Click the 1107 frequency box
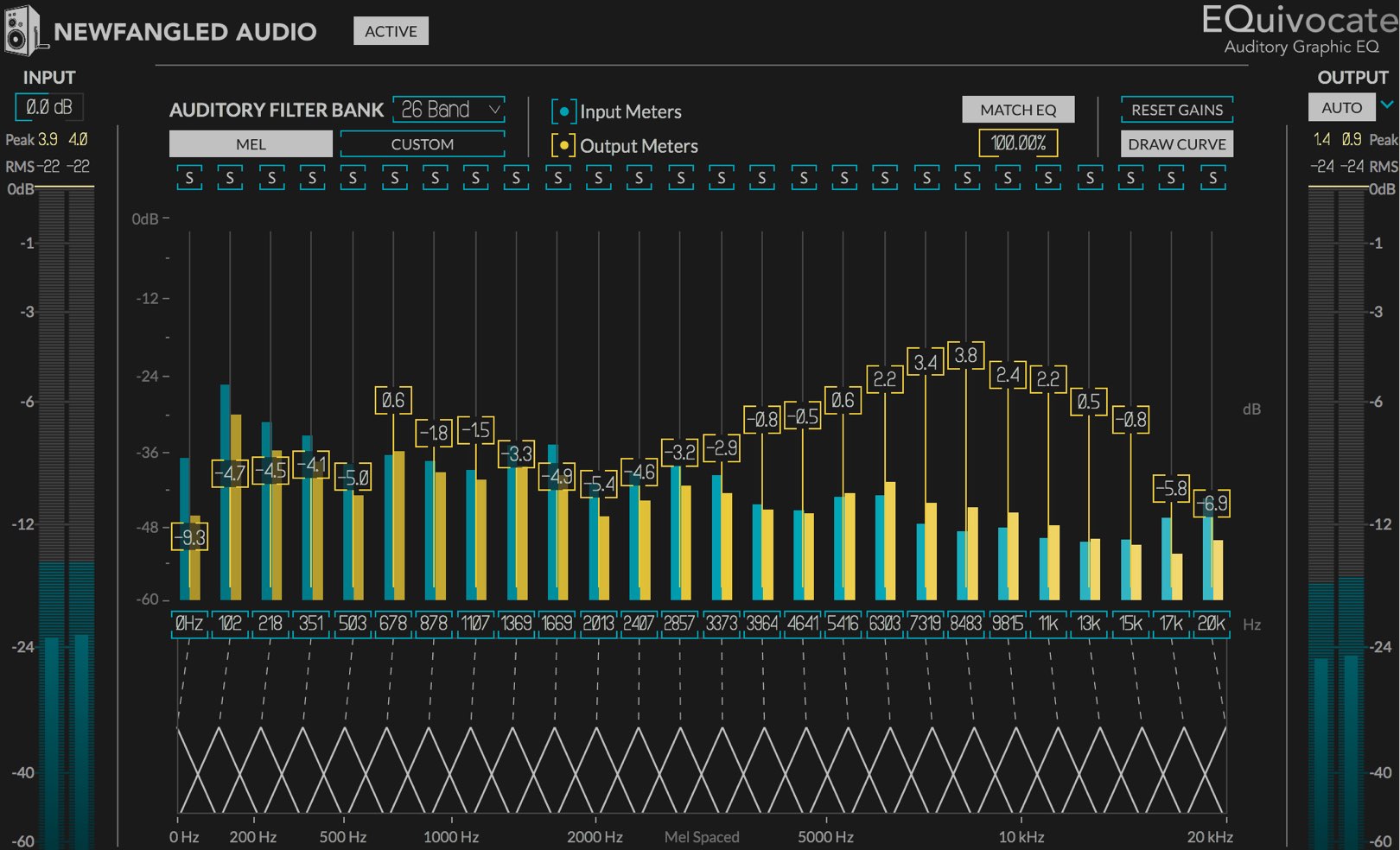 coord(475,624)
